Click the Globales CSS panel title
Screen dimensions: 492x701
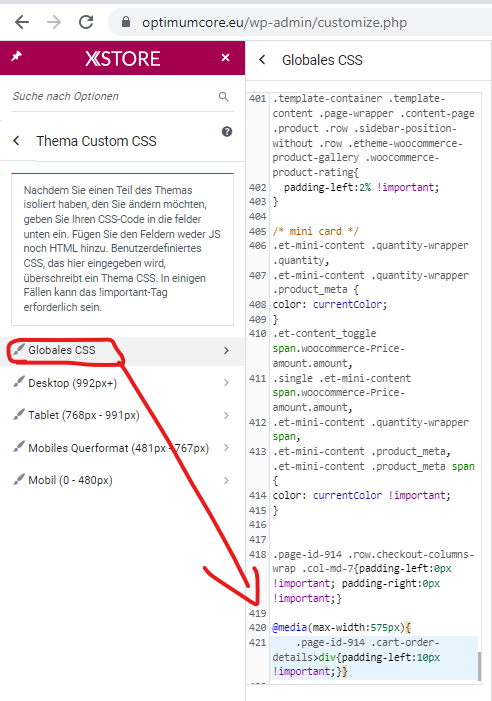click(x=322, y=60)
